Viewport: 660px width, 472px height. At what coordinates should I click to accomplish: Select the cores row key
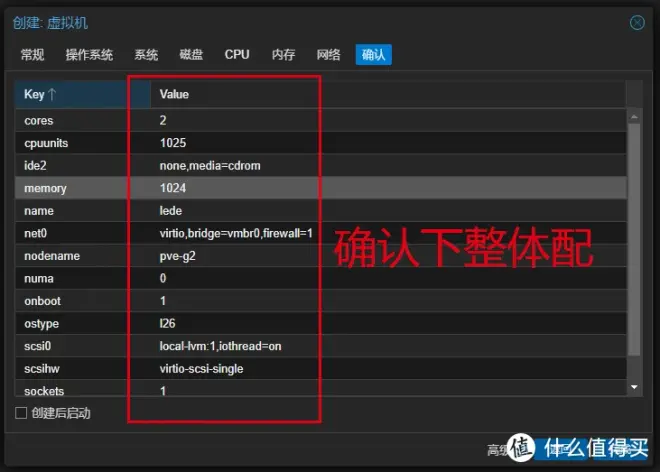point(39,120)
